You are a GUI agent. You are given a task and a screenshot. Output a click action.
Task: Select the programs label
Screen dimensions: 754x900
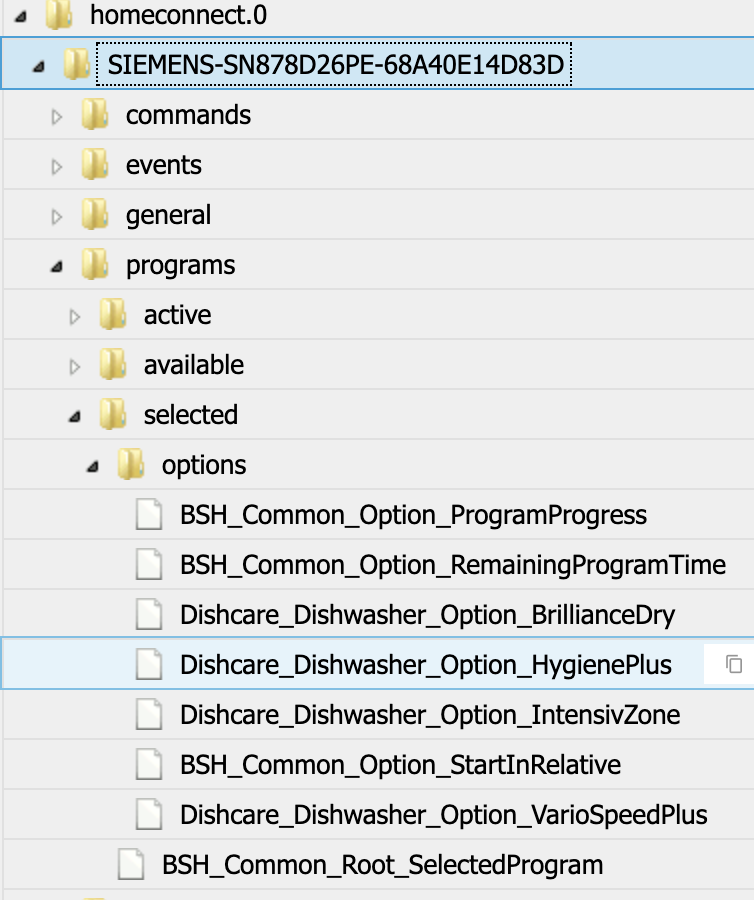pos(180,266)
